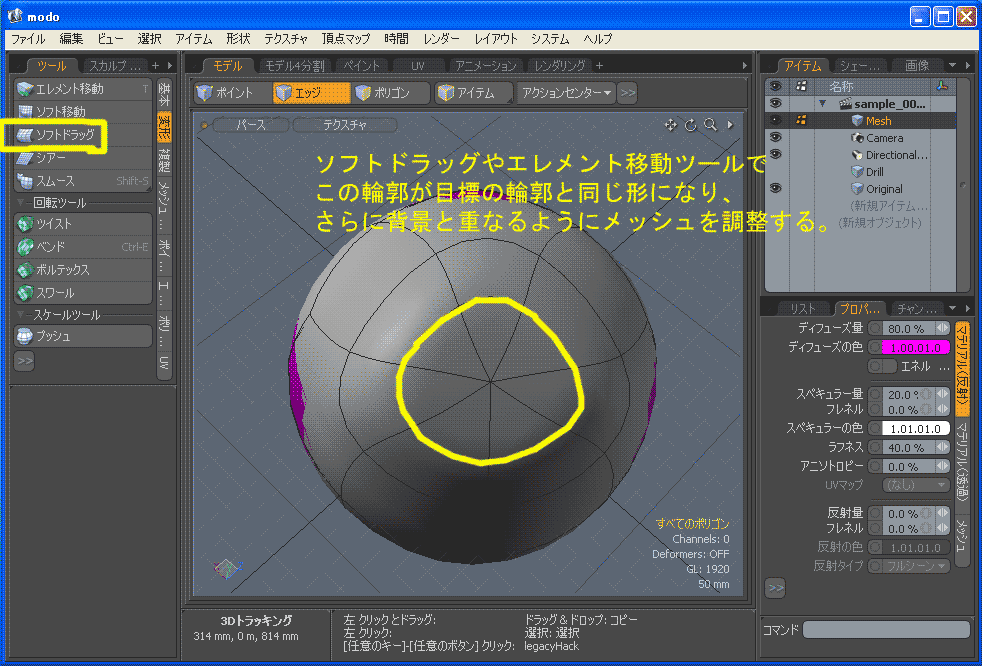Click the パース viewport view button
982x666 pixels.
251,125
